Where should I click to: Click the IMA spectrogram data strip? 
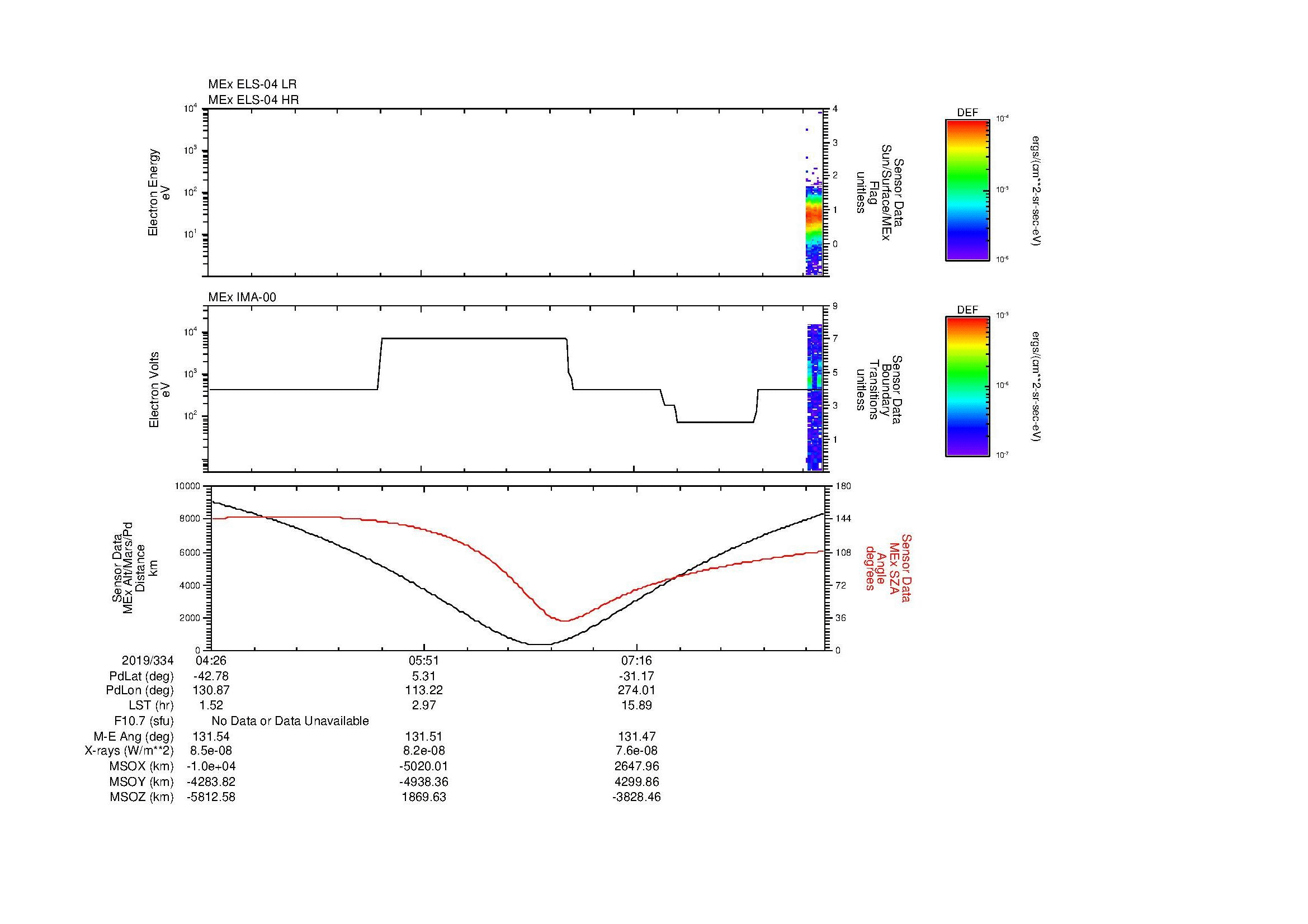coord(814,397)
